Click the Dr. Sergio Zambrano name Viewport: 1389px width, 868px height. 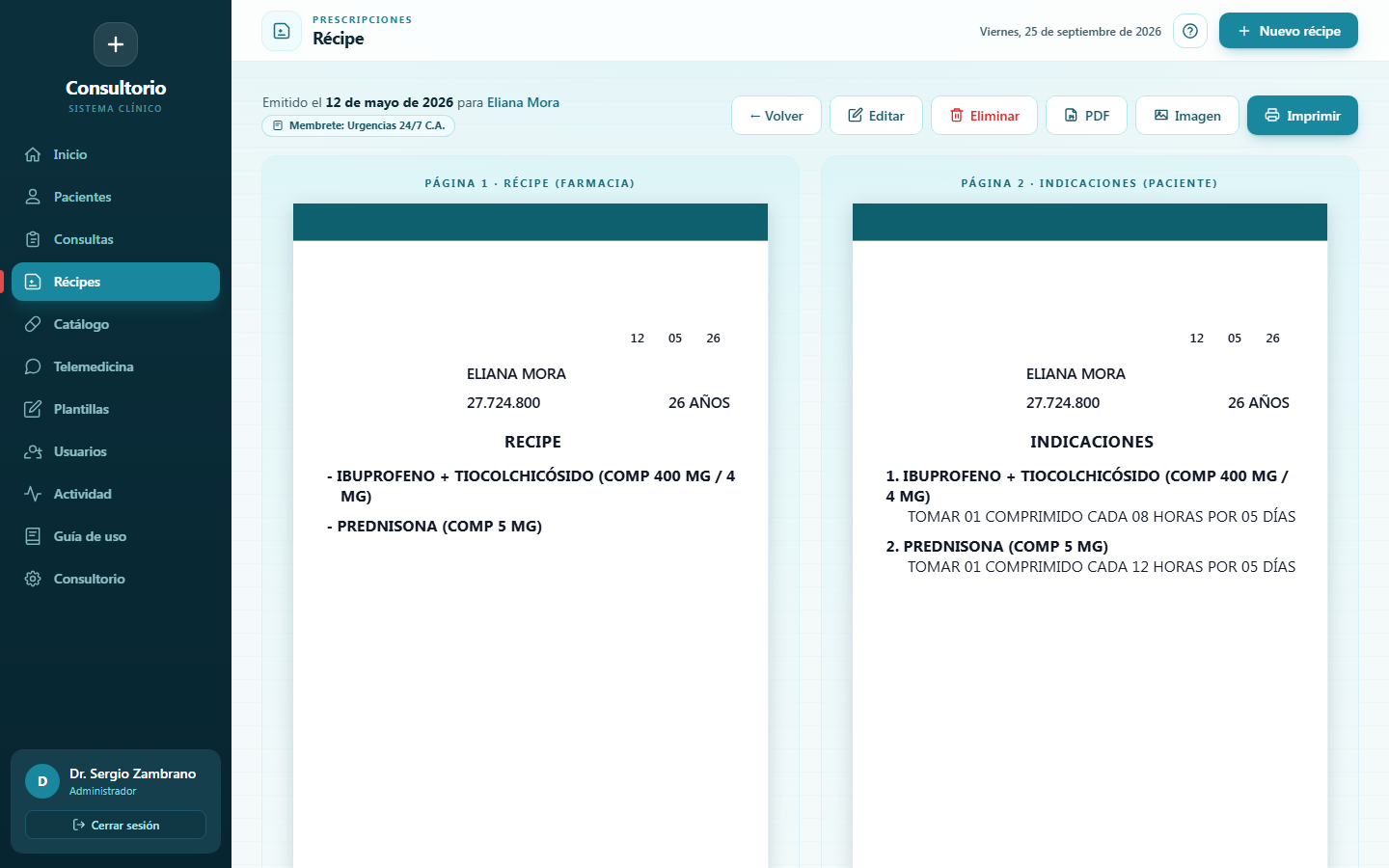pos(133,773)
